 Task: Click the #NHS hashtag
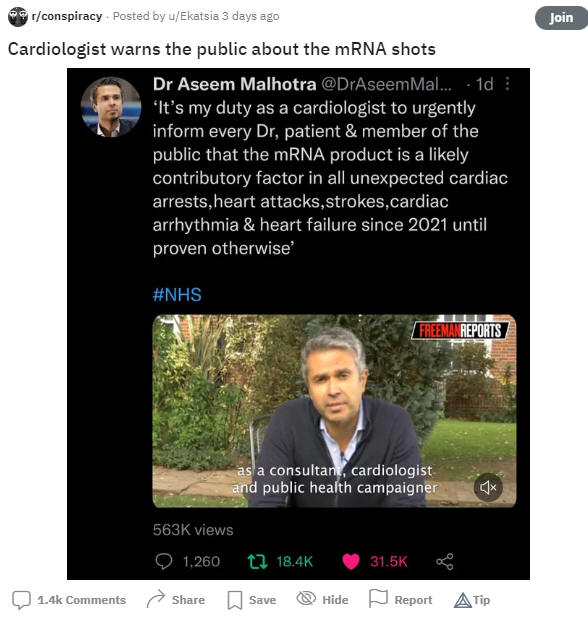click(x=177, y=295)
